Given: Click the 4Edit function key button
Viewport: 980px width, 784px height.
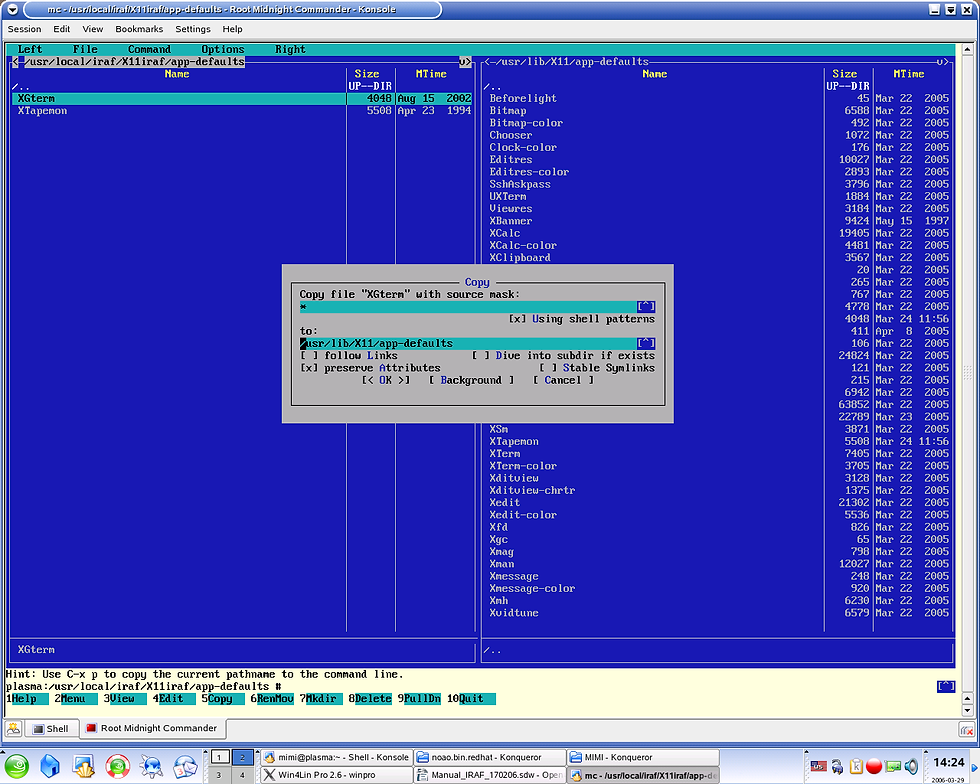Looking at the screenshot, I should (x=174, y=699).
